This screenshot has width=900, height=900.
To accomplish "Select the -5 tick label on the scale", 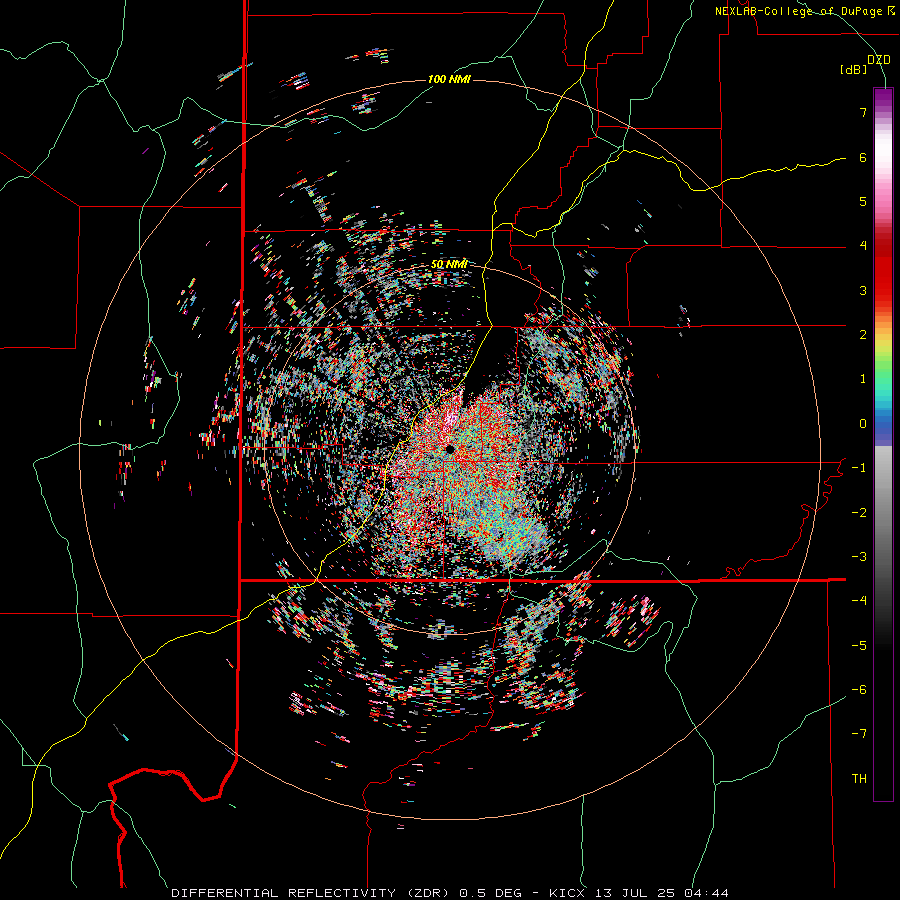I will 859,646.
